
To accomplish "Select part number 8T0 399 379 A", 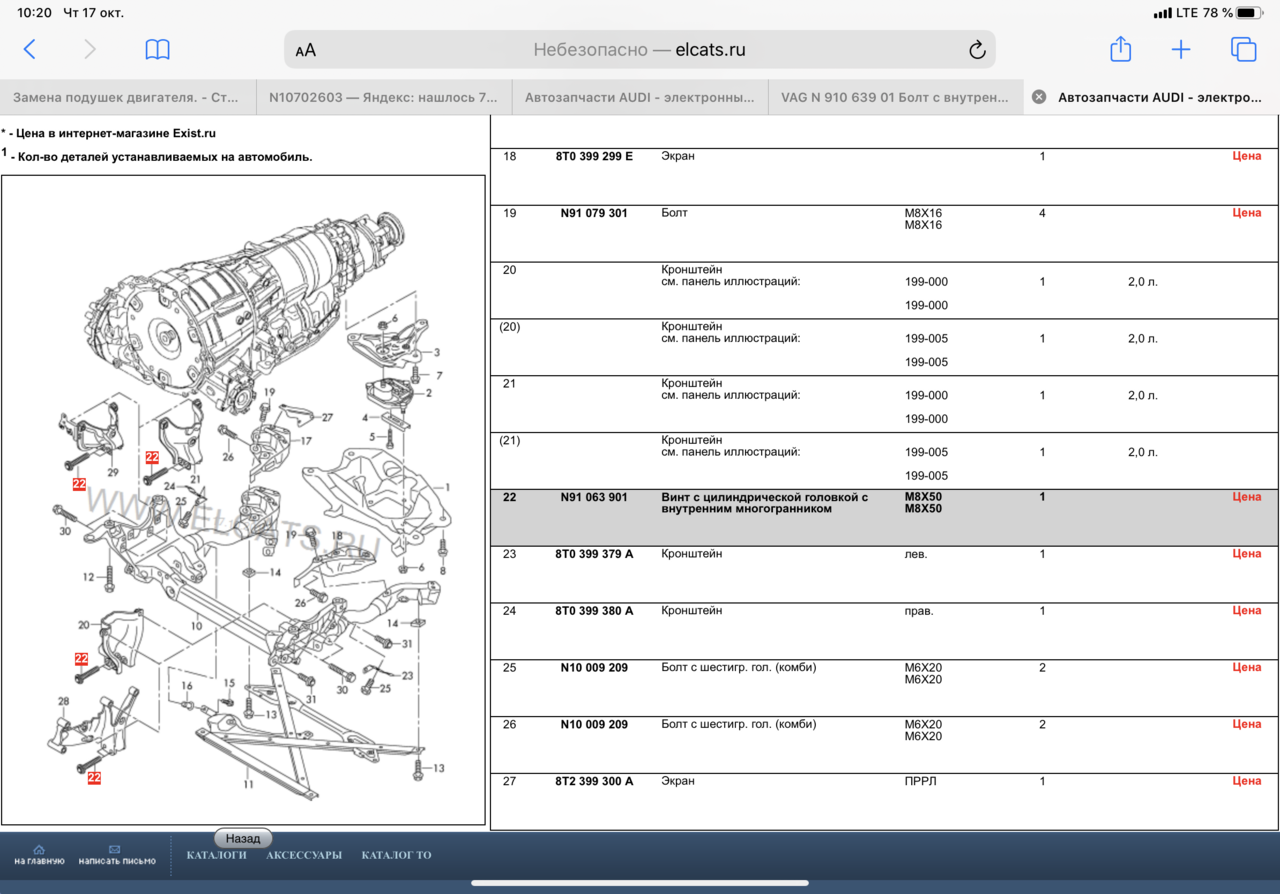I will tap(594, 553).
